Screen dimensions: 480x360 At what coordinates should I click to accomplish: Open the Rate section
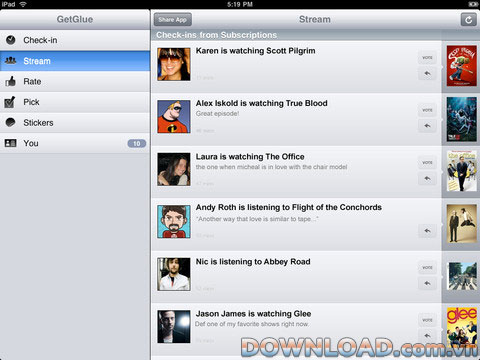(x=75, y=82)
